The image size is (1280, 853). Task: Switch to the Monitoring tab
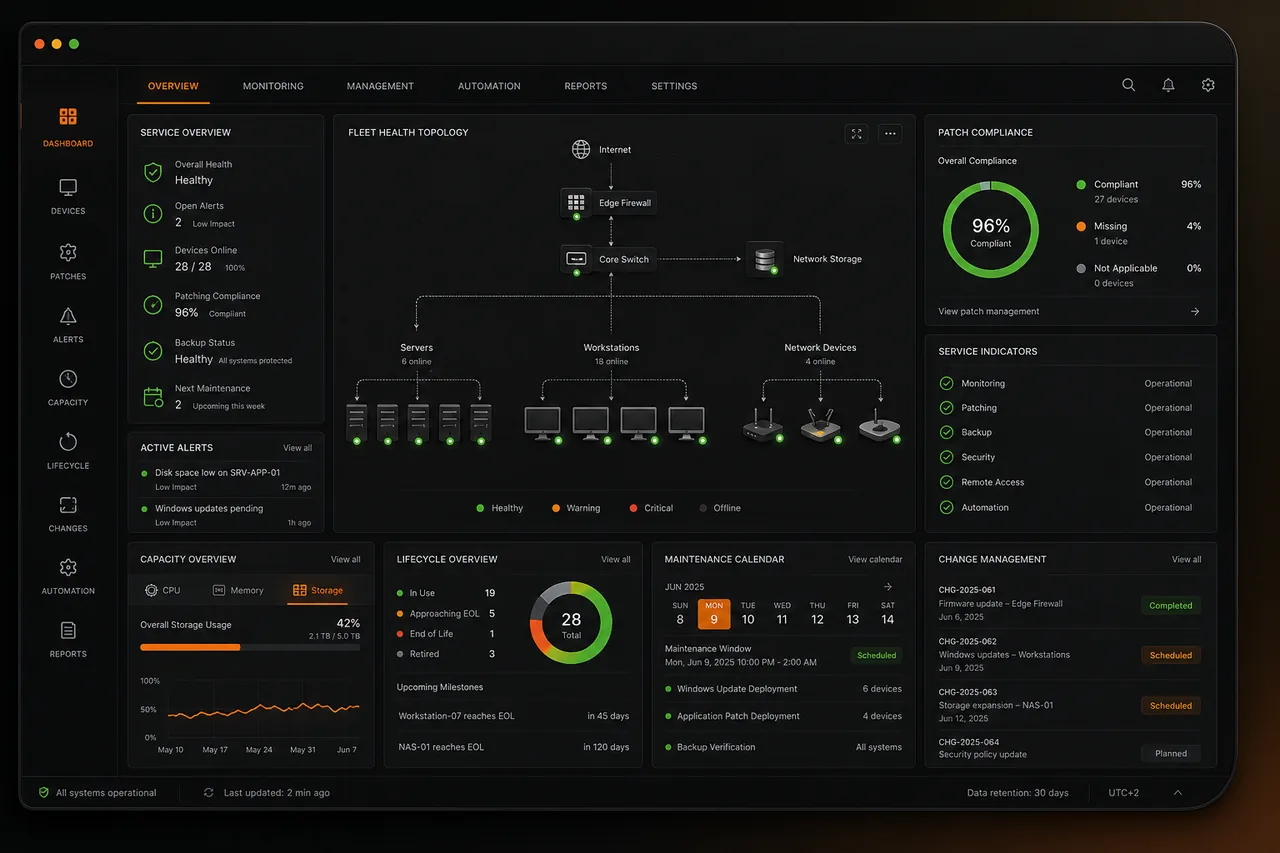tap(273, 86)
